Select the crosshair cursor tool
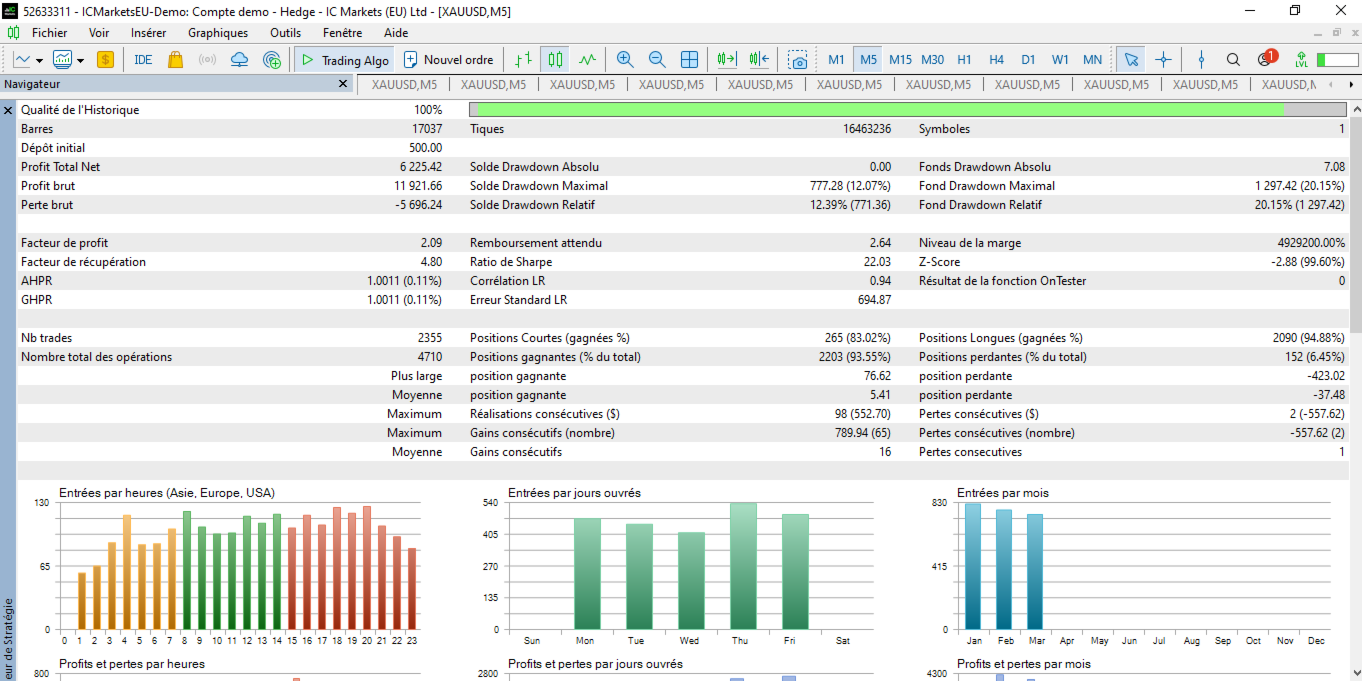Image resolution: width=1362 pixels, height=681 pixels. tap(1163, 60)
